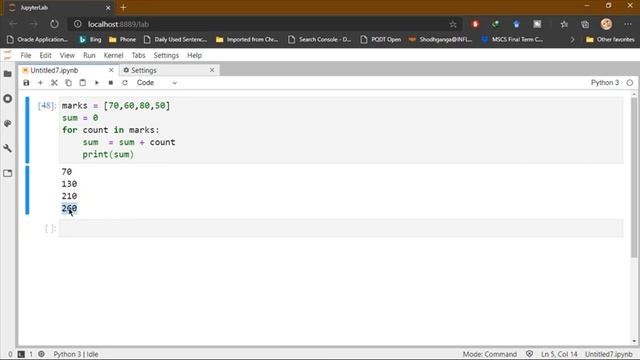Open the File menu
The image size is (640, 360).
[x=26, y=55]
